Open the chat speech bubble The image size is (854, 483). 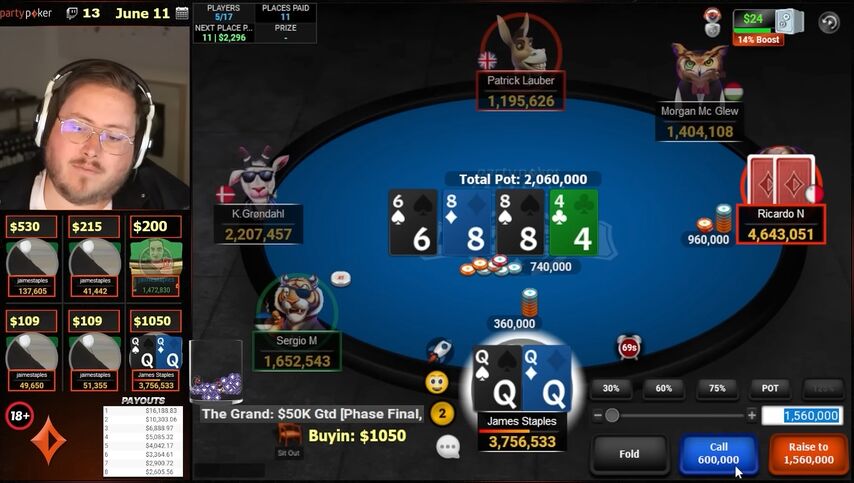click(448, 447)
